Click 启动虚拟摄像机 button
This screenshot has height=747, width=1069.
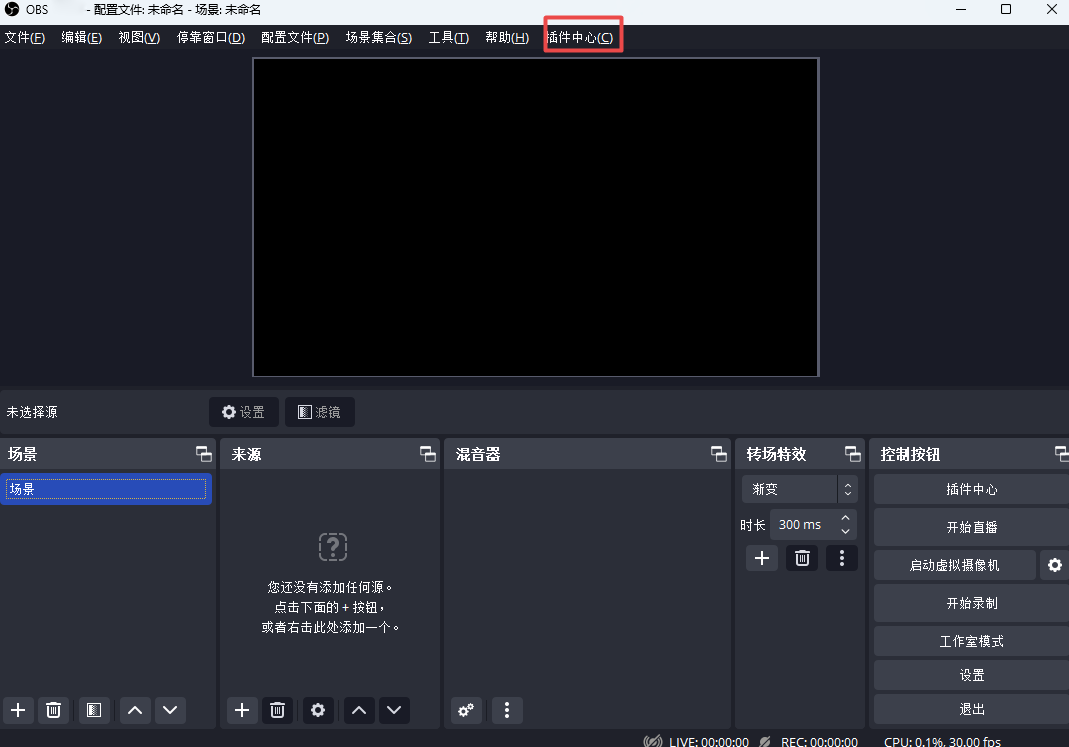click(954, 565)
